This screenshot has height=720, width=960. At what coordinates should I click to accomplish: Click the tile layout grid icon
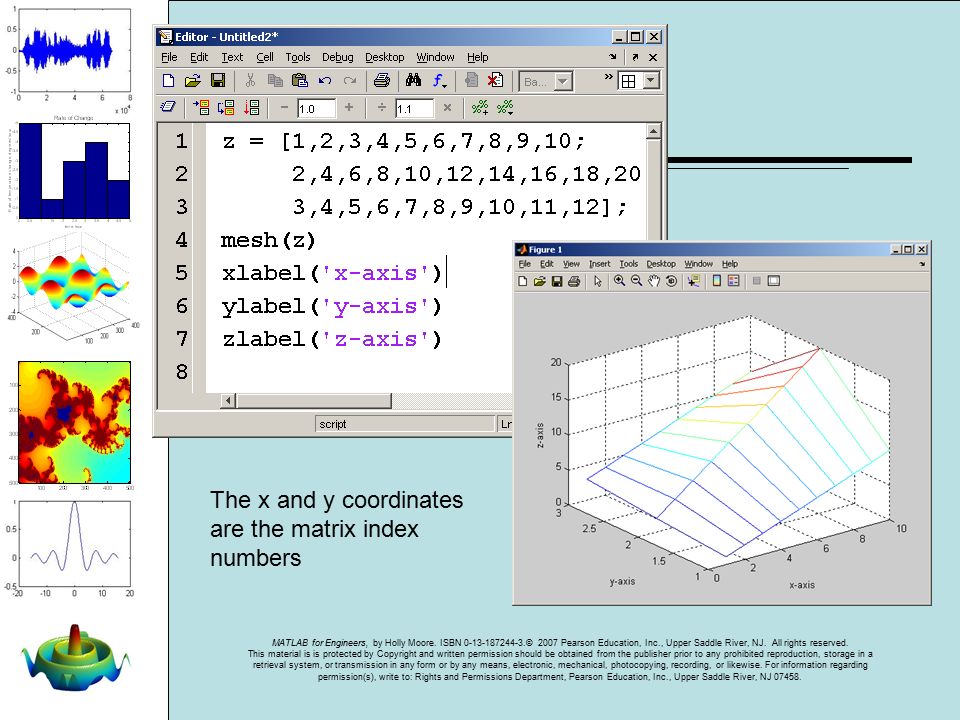[628, 81]
